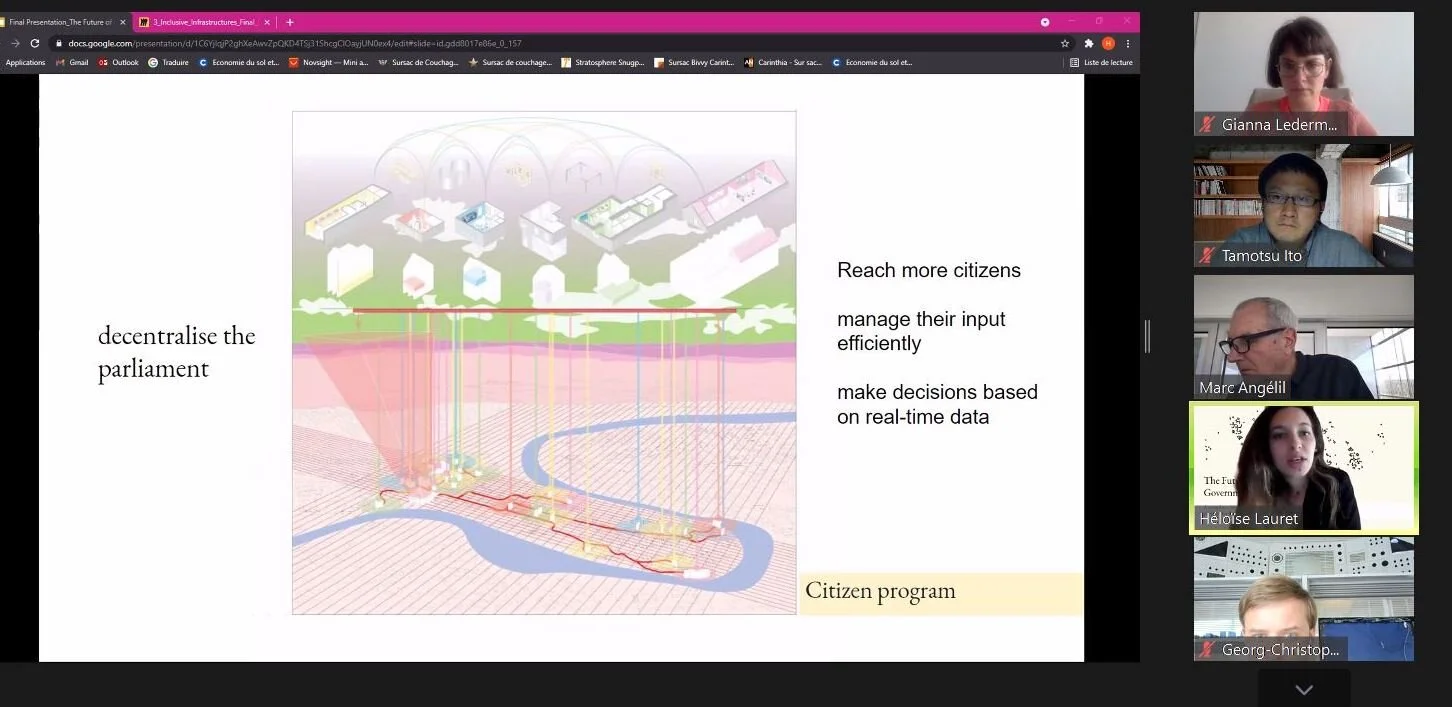Open the Traduire bookmark
The image size is (1452, 707).
coord(168,62)
